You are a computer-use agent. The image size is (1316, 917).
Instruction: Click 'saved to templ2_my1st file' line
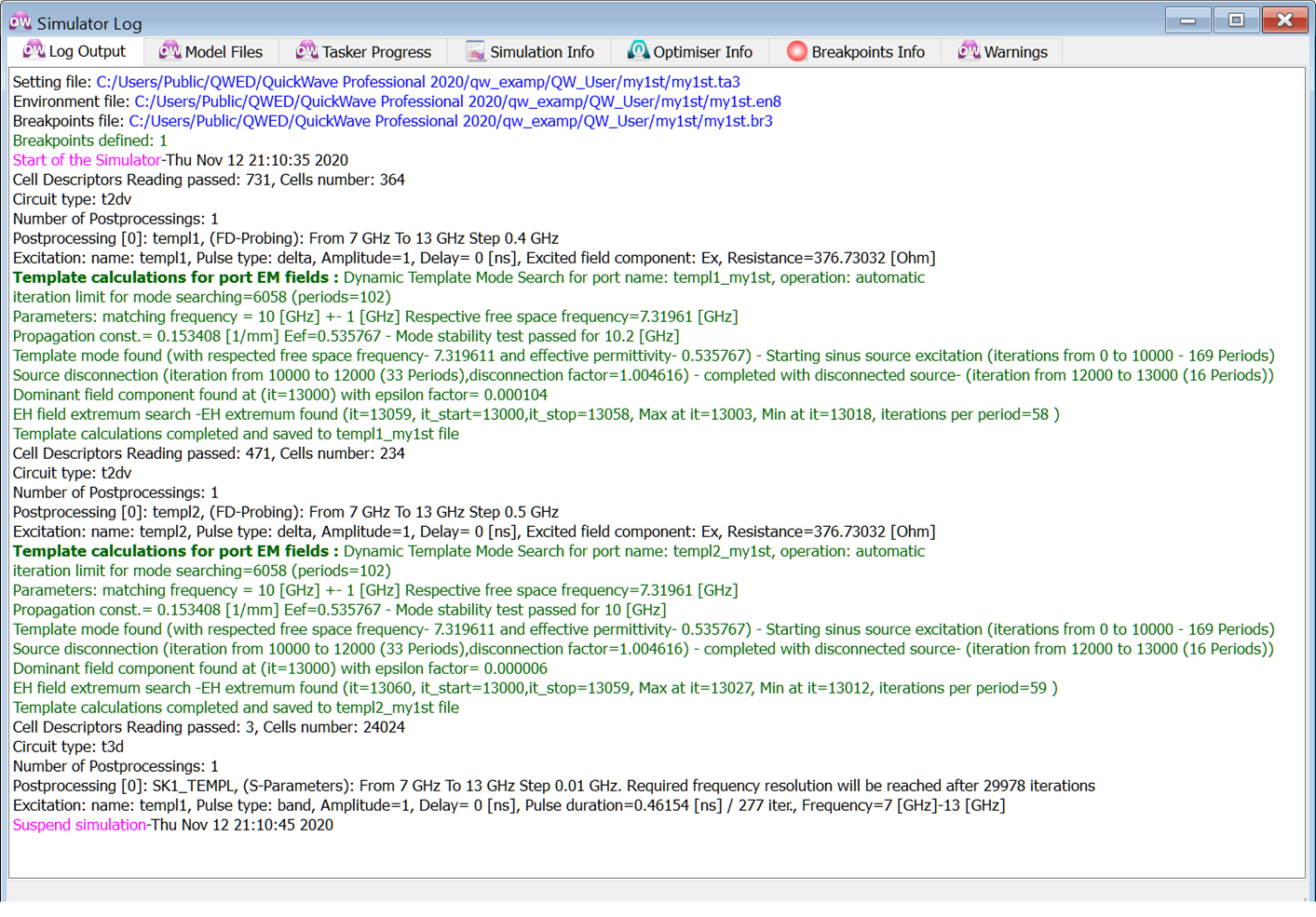coord(236,708)
